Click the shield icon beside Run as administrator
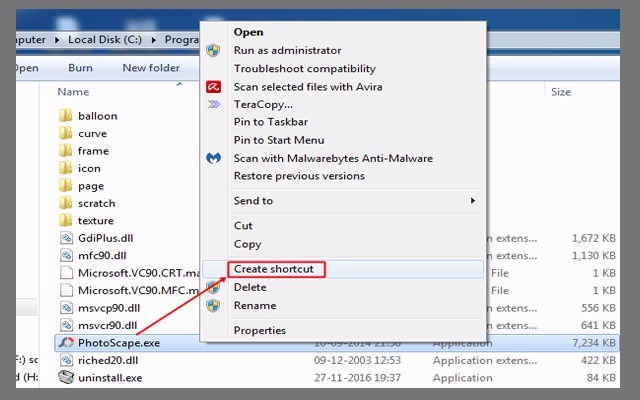 pyautogui.click(x=213, y=50)
